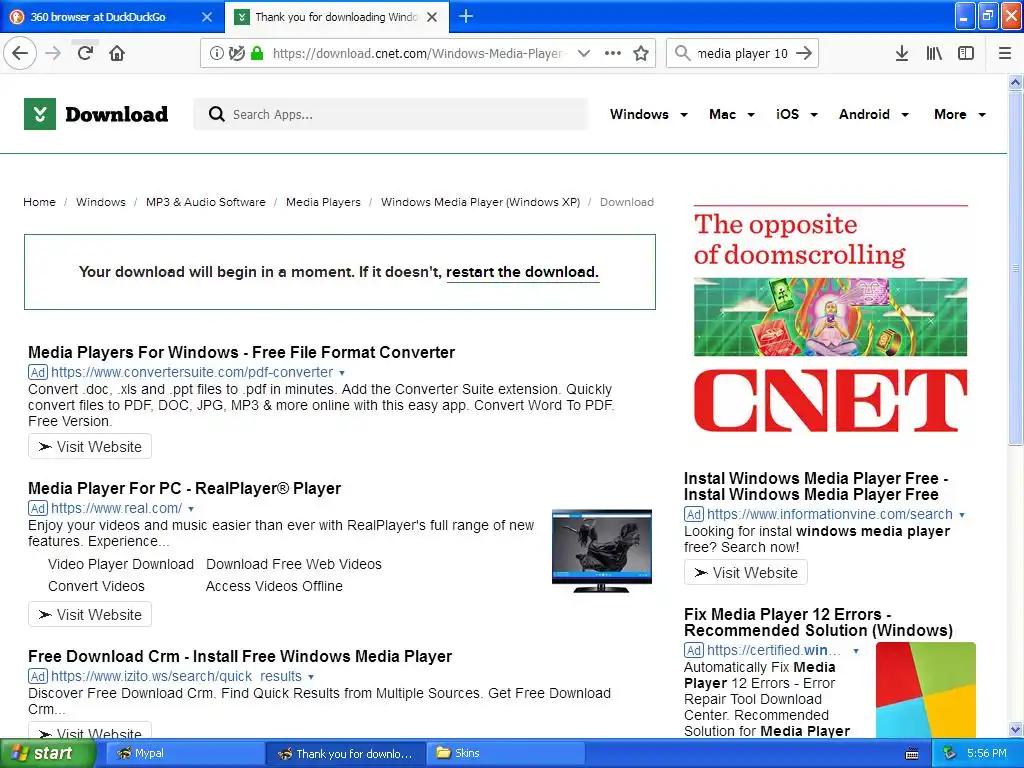The width and height of the screenshot is (1024, 768).
Task: Click the Ad badge beside convertersuite.com link
Action: [38, 372]
